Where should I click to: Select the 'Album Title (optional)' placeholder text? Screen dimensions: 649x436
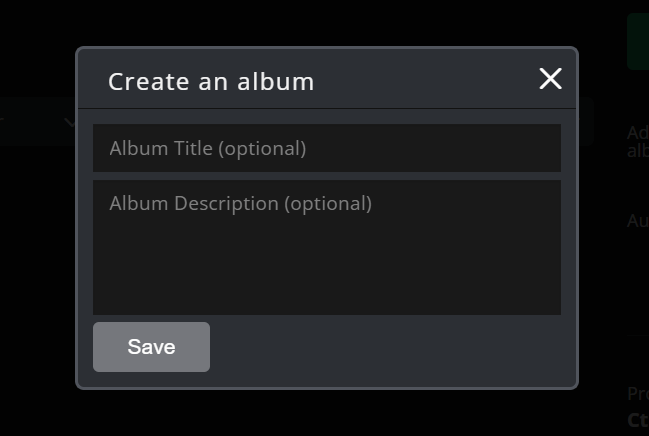click(208, 148)
